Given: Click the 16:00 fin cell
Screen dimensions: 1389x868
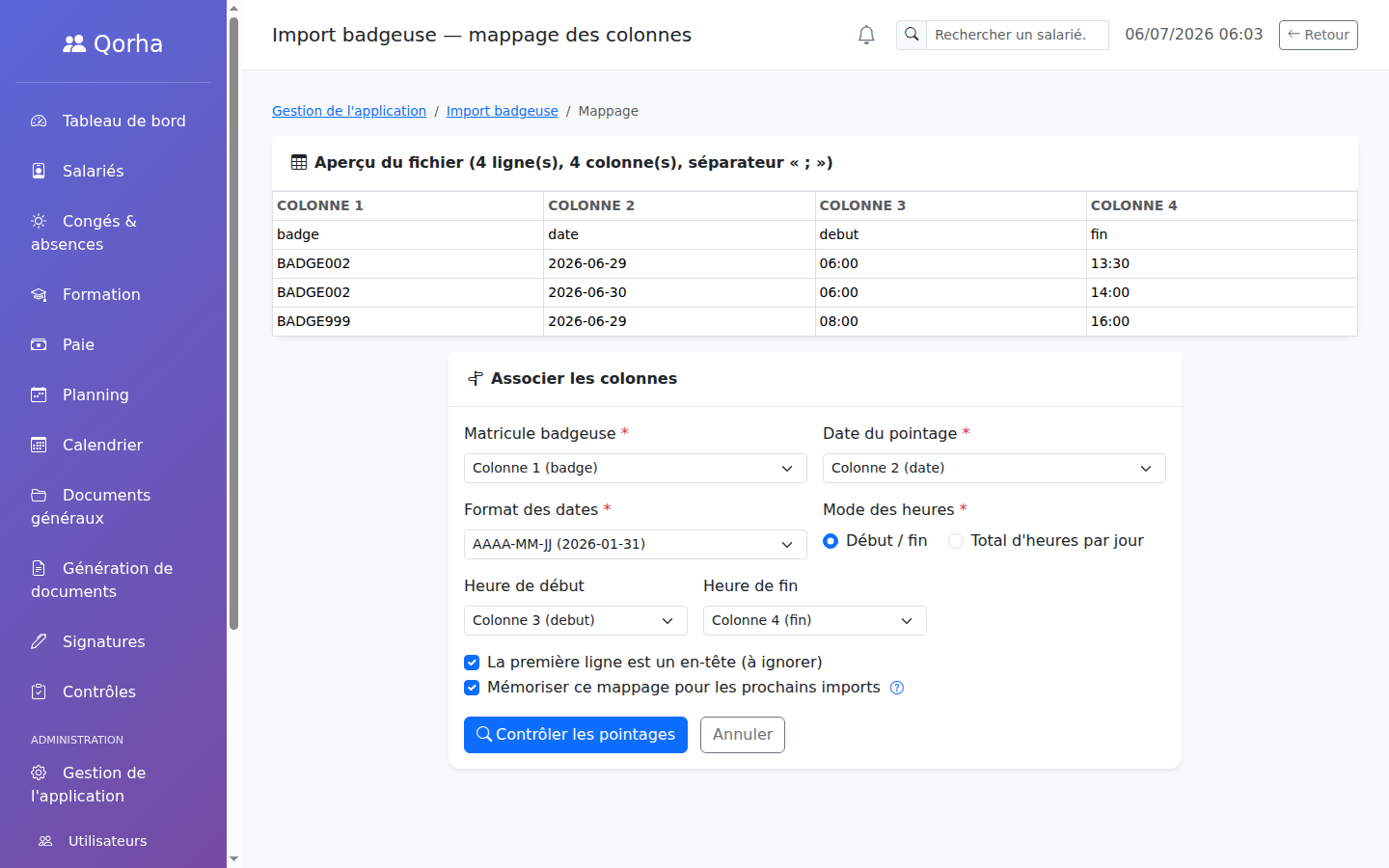Looking at the screenshot, I should tap(1221, 321).
